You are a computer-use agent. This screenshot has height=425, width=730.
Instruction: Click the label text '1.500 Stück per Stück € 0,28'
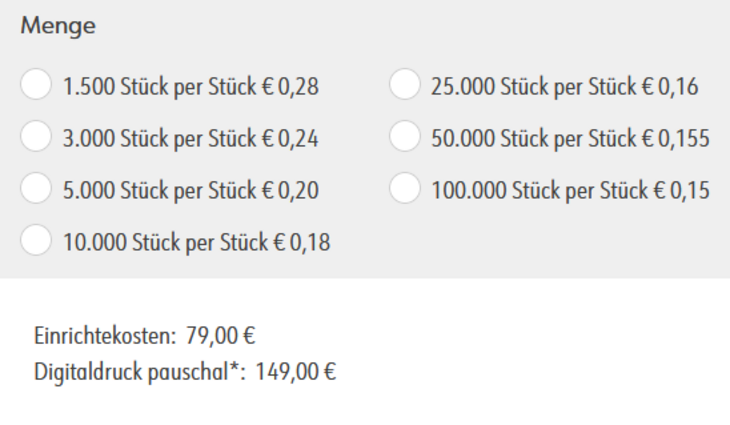(x=191, y=87)
